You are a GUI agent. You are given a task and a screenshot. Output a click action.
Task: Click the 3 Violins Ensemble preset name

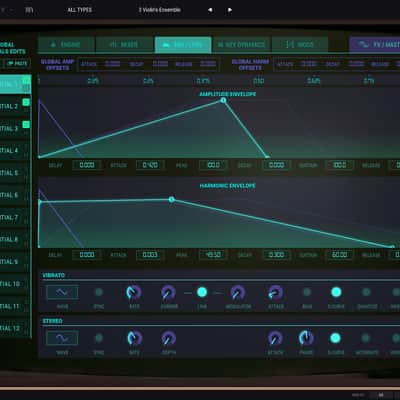(x=160, y=10)
